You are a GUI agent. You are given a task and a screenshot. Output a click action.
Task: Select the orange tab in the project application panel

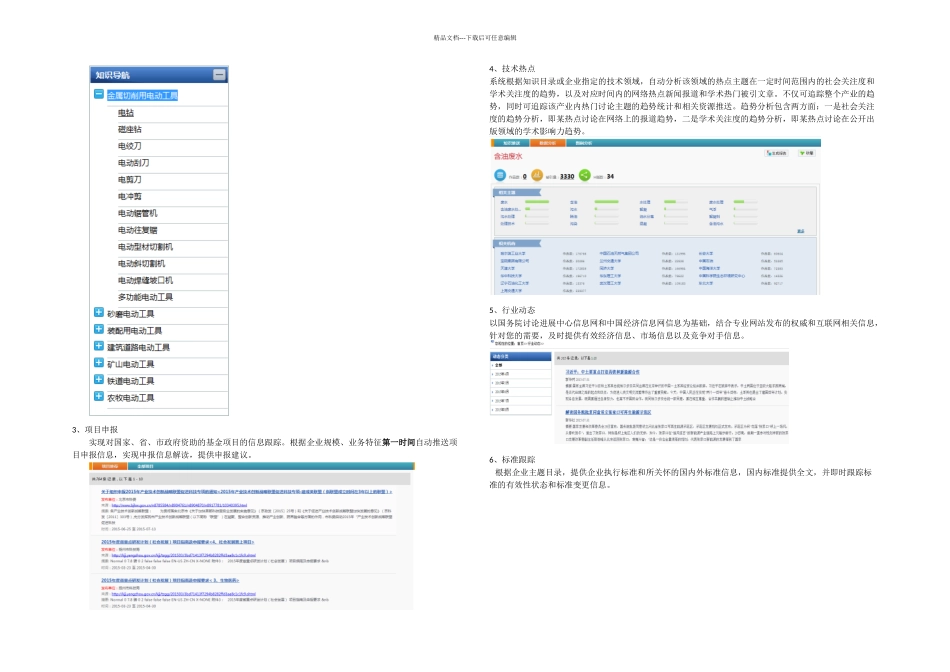coord(110,466)
